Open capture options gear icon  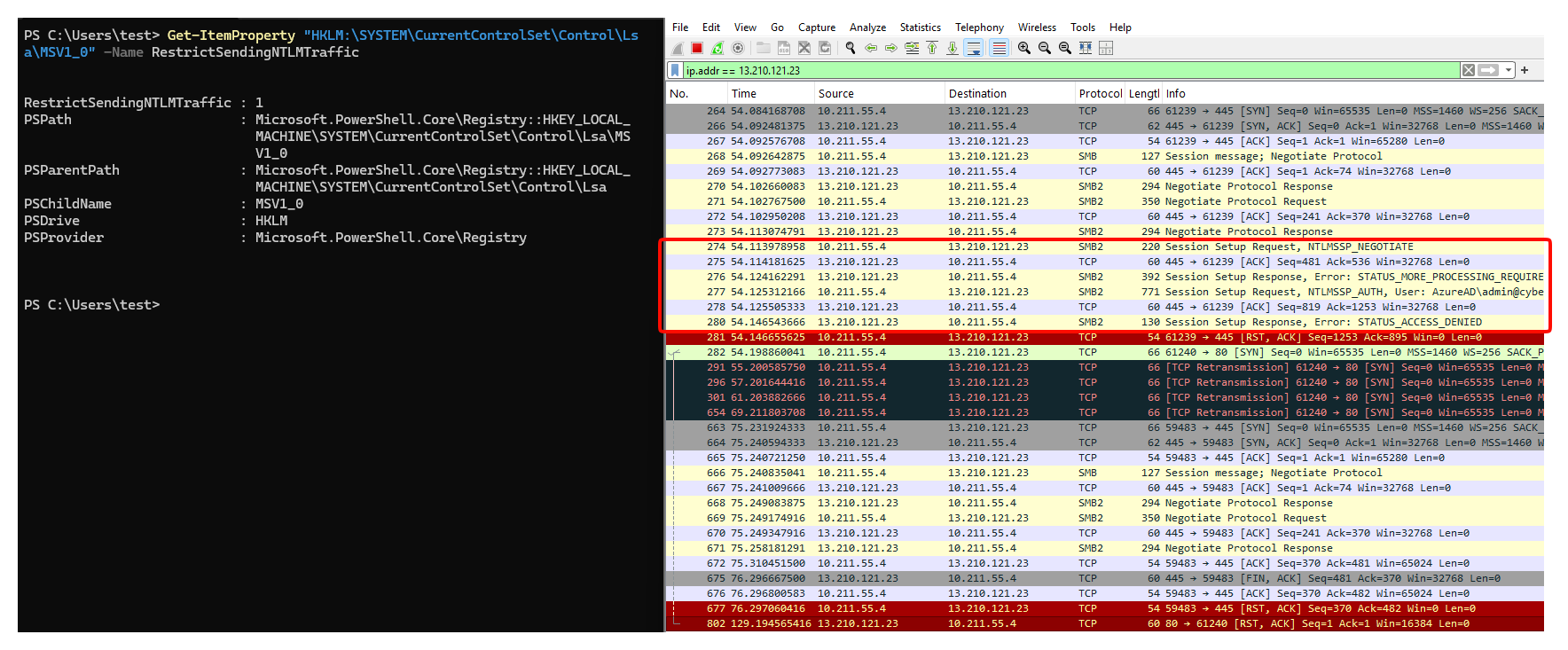tap(738, 48)
